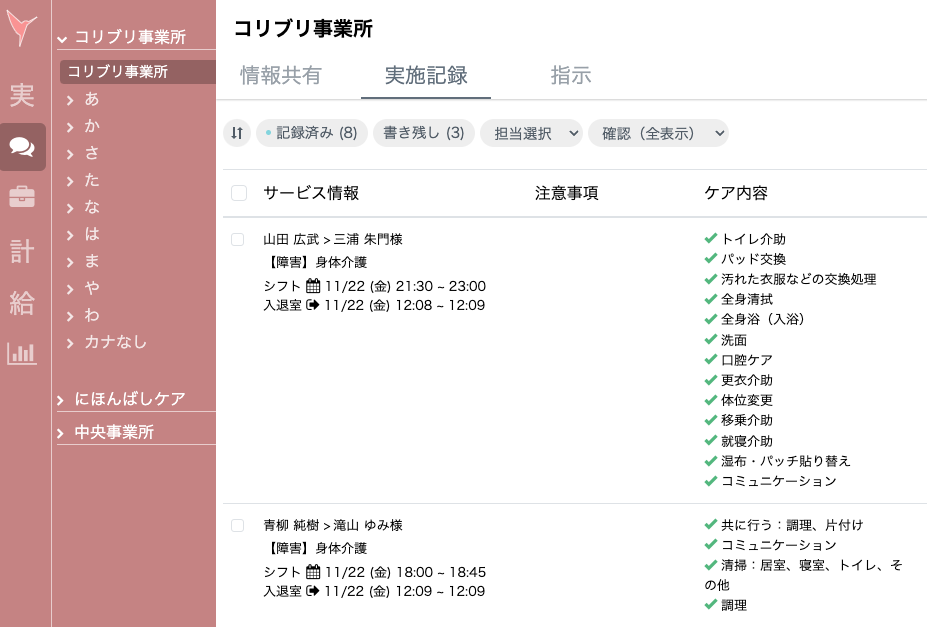927x627 pixels.
Task: Switch to the 情報共有 tab
Action: 280,75
